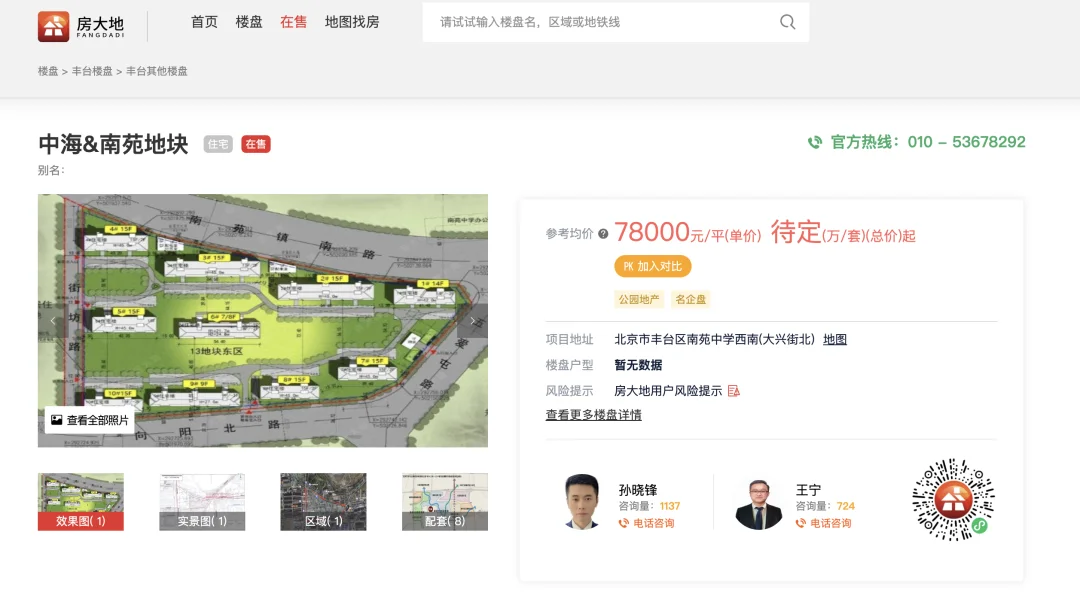The width and height of the screenshot is (1080, 614).
Task: Click the 公园地产 tag
Action: coord(638,299)
